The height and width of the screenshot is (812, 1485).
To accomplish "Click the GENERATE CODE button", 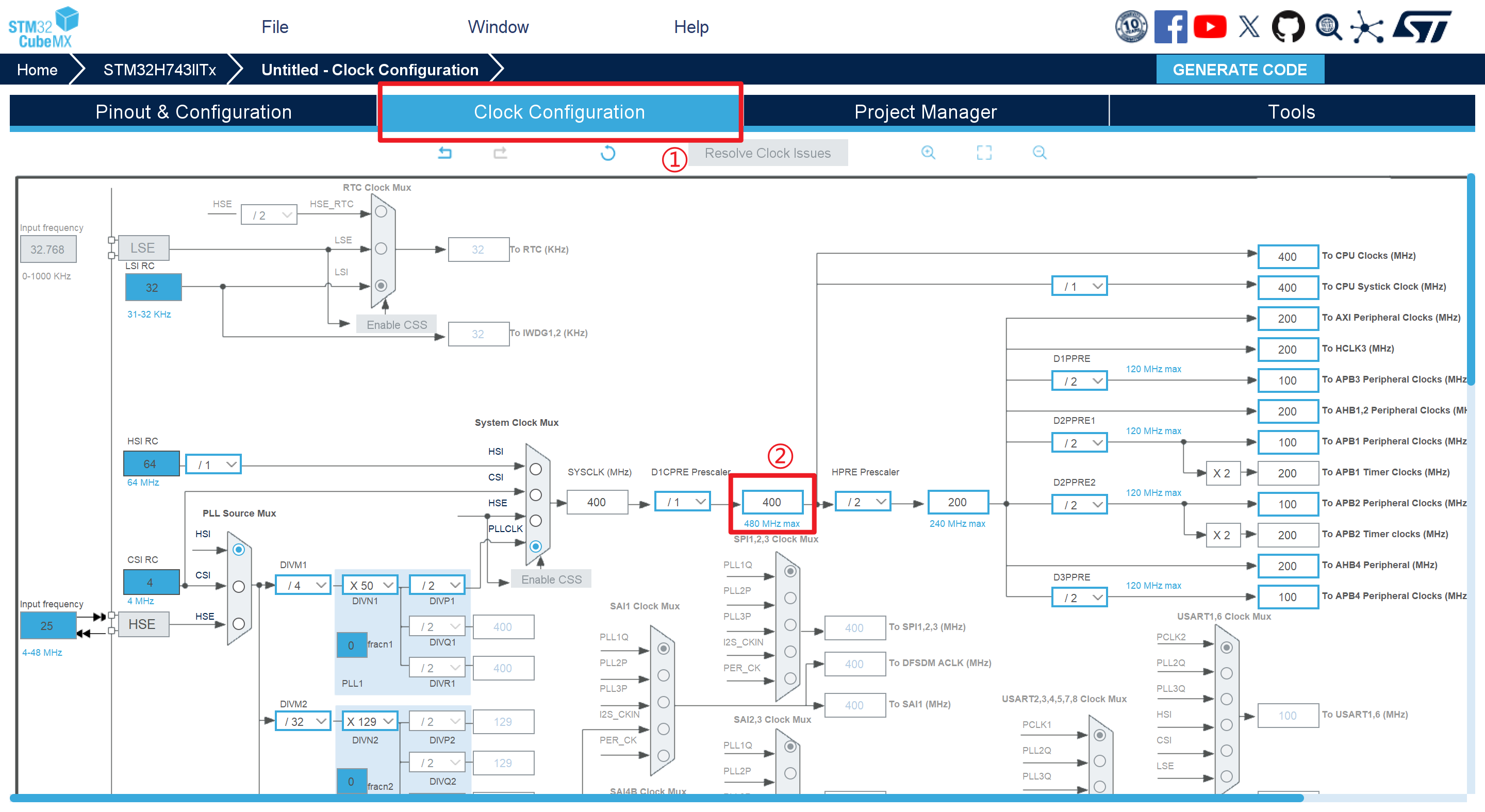I will point(1240,70).
